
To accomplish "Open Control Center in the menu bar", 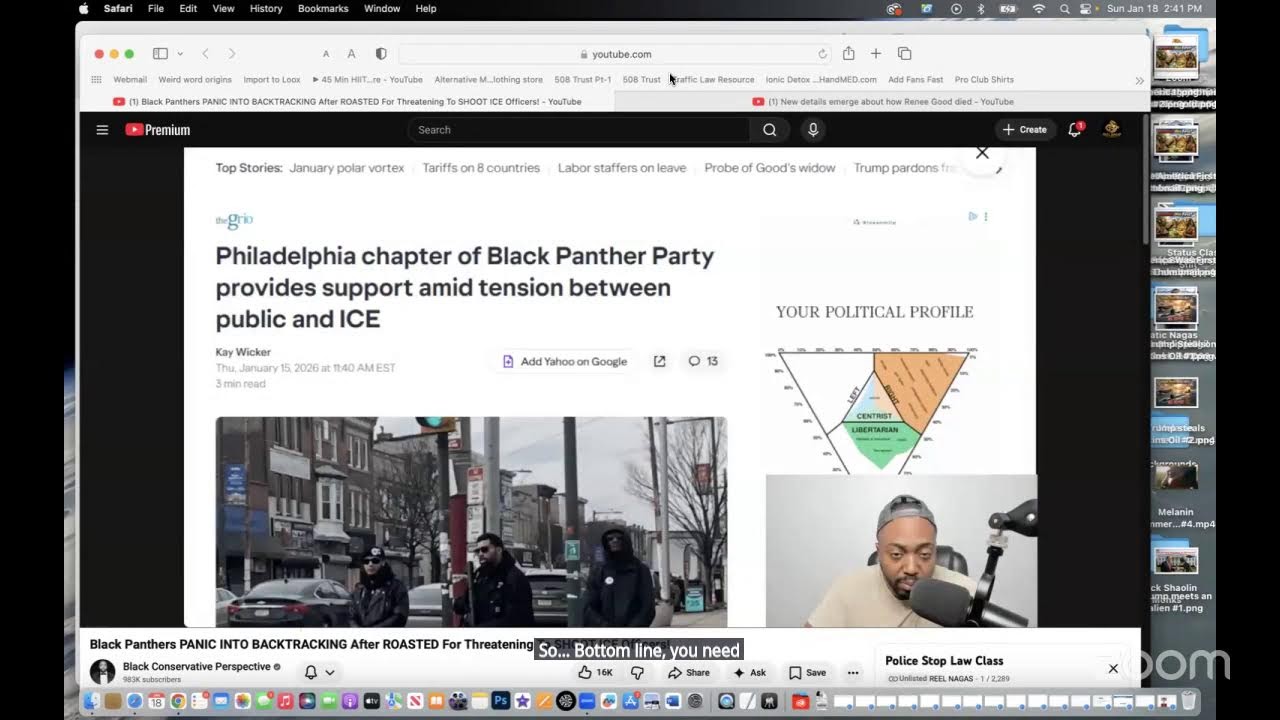I will [1087, 9].
